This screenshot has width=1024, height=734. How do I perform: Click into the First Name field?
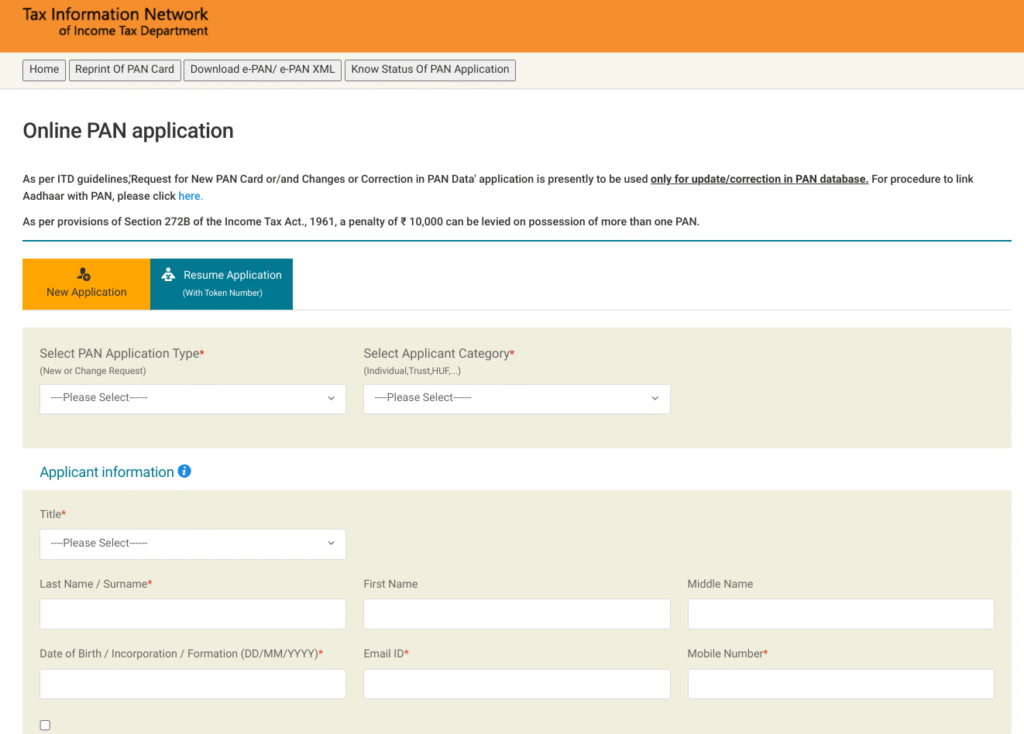tap(517, 614)
